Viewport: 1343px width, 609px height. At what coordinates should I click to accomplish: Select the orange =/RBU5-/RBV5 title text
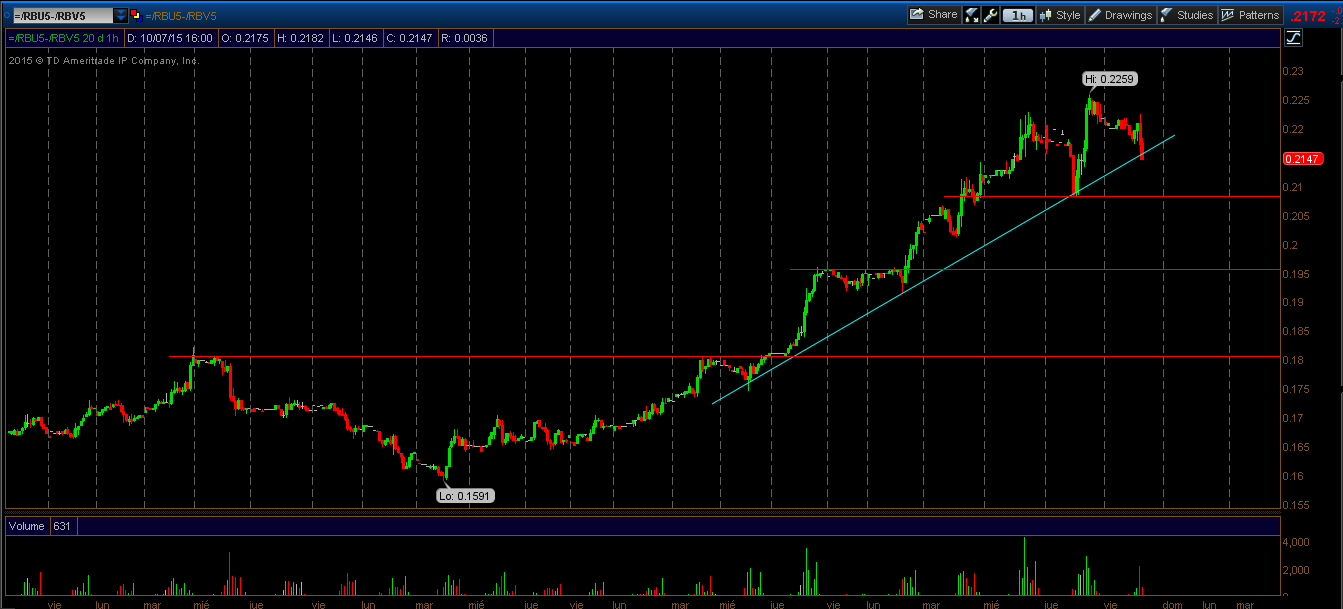(x=183, y=15)
